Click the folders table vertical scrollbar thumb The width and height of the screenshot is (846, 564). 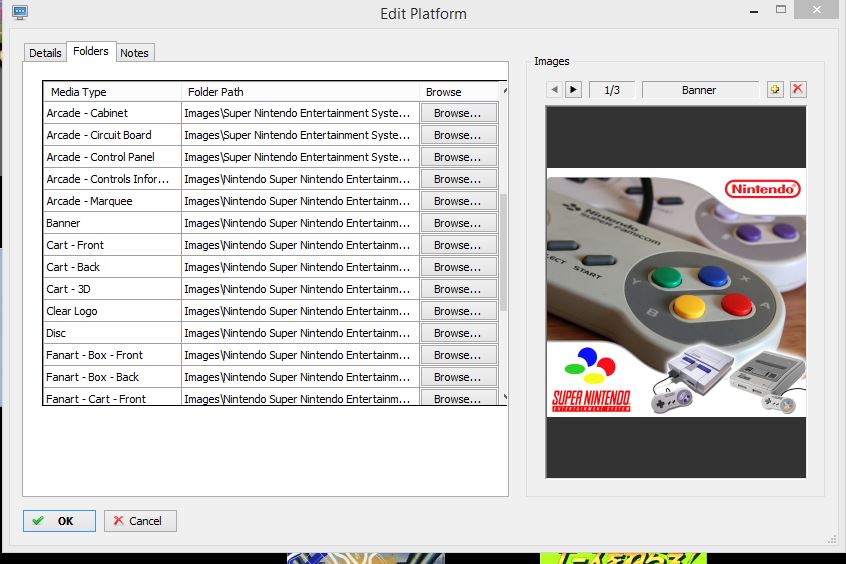(x=504, y=252)
